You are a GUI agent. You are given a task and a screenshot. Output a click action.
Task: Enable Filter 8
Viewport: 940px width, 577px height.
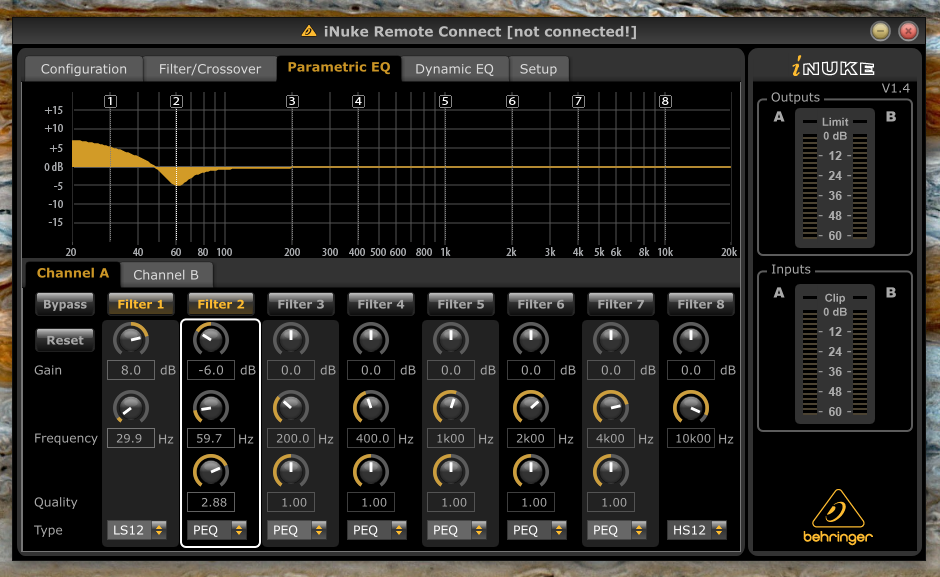(701, 304)
